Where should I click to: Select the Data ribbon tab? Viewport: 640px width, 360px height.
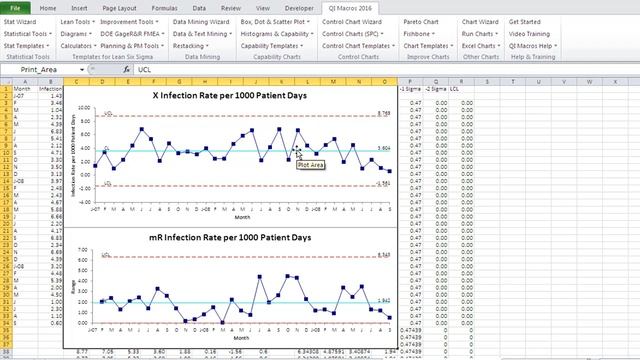(x=199, y=8)
